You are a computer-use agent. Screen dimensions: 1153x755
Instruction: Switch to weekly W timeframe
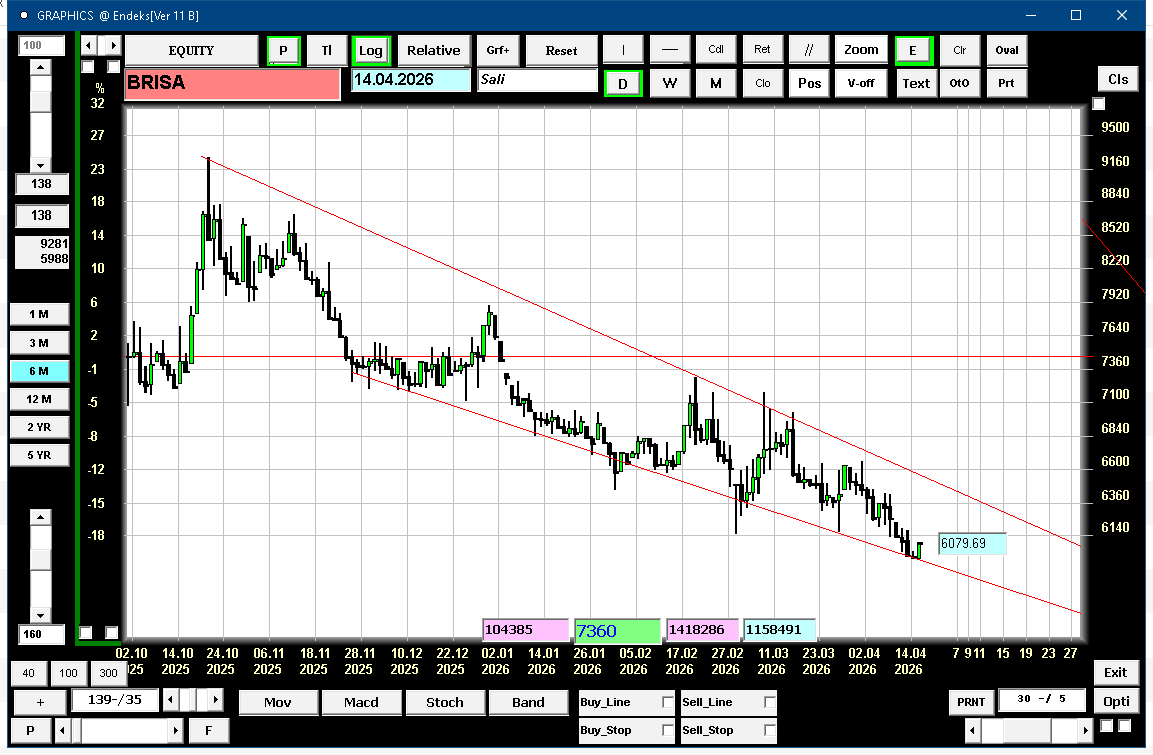670,83
